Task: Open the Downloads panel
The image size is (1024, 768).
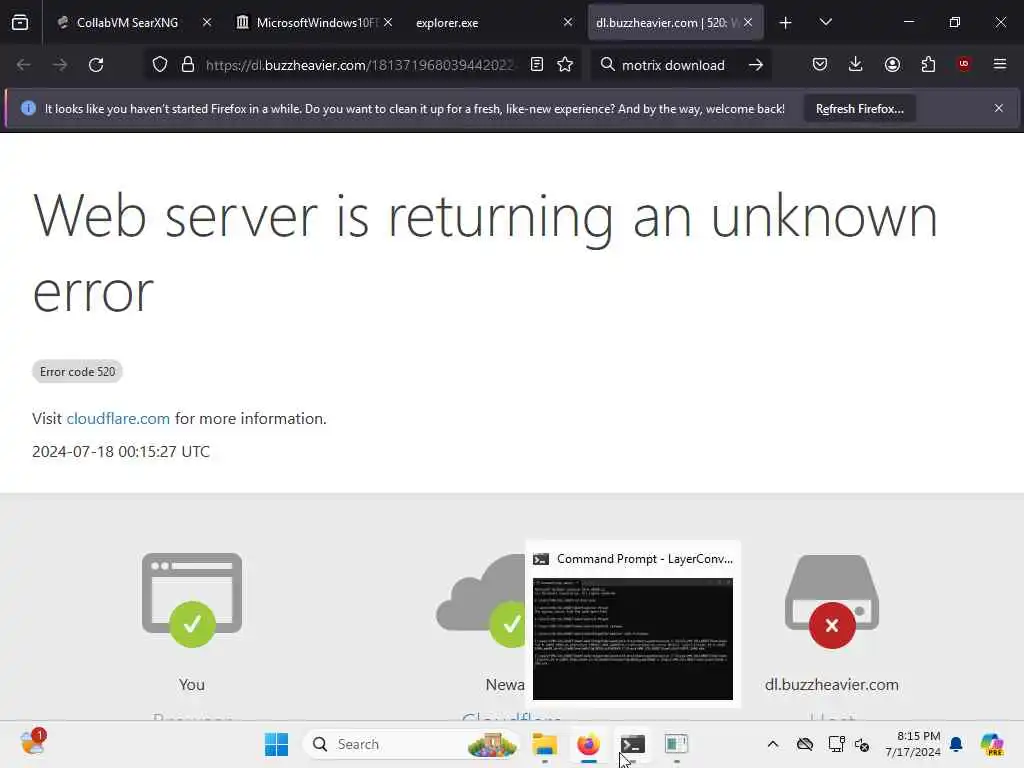Action: coord(856,64)
